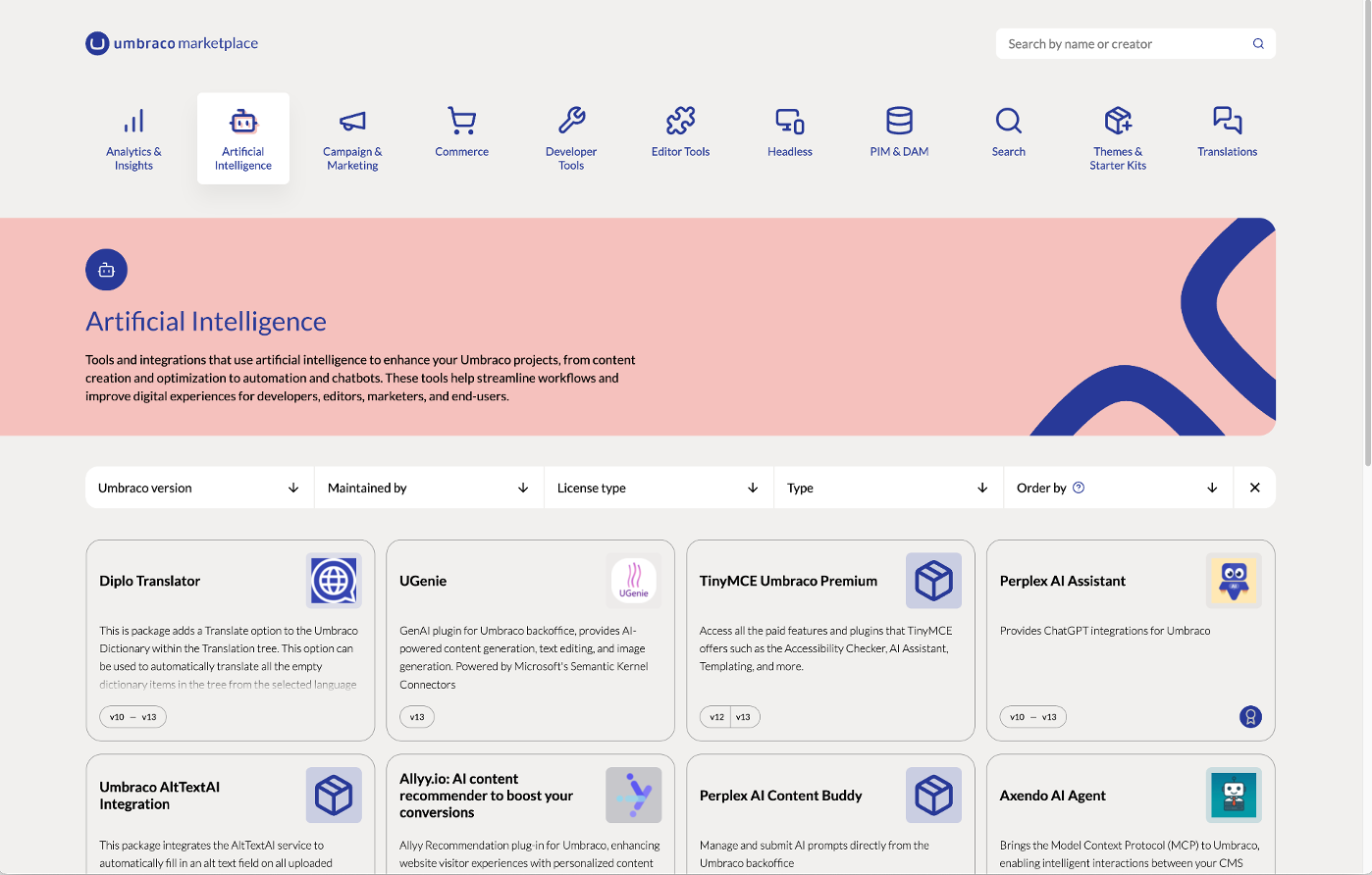Click the page vertical scrollbar

(1367, 235)
